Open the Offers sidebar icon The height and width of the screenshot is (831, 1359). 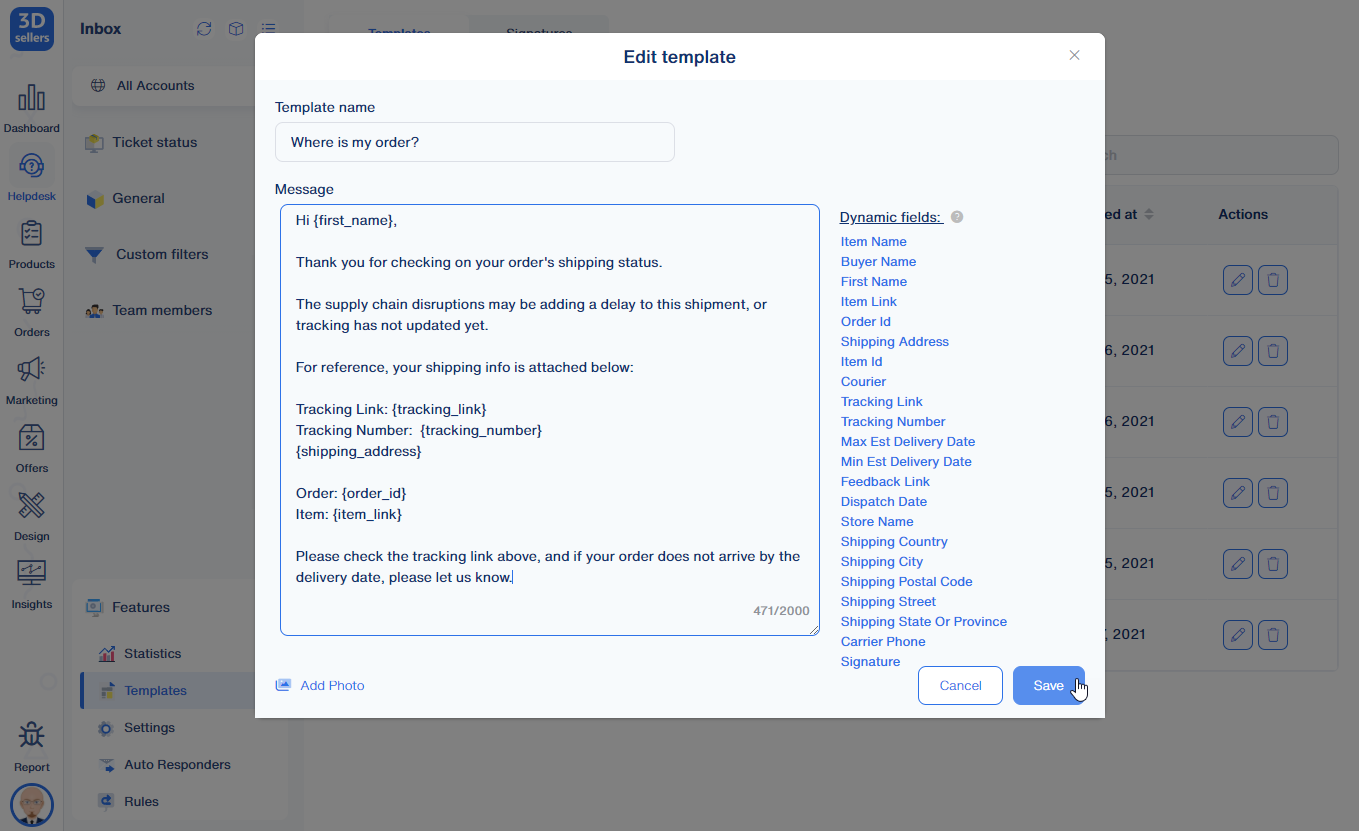pyautogui.click(x=31, y=439)
